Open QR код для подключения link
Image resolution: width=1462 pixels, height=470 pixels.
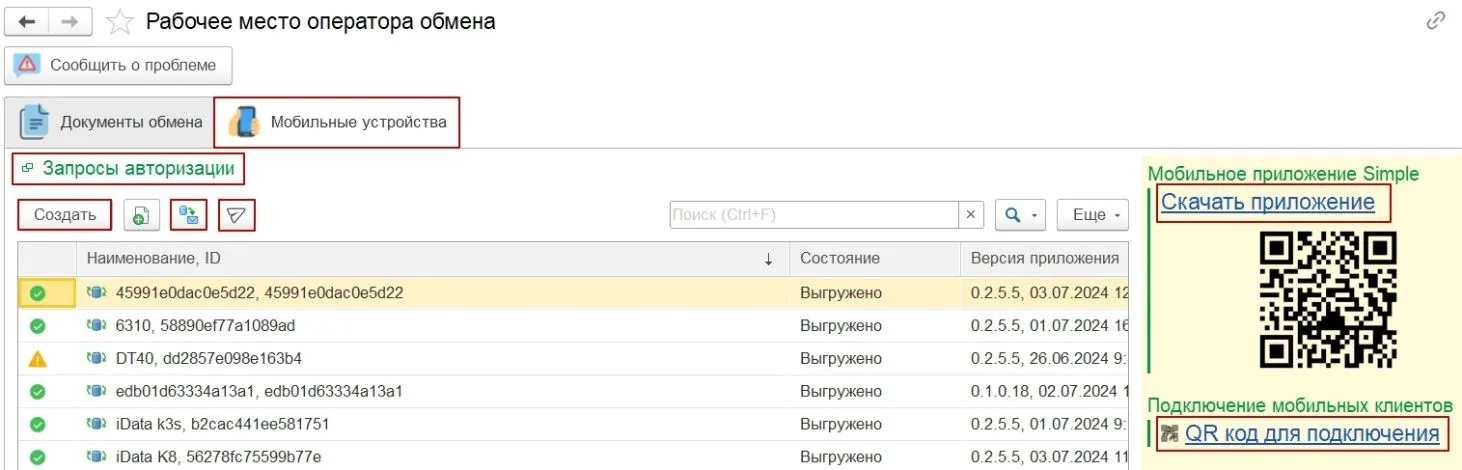(1311, 434)
